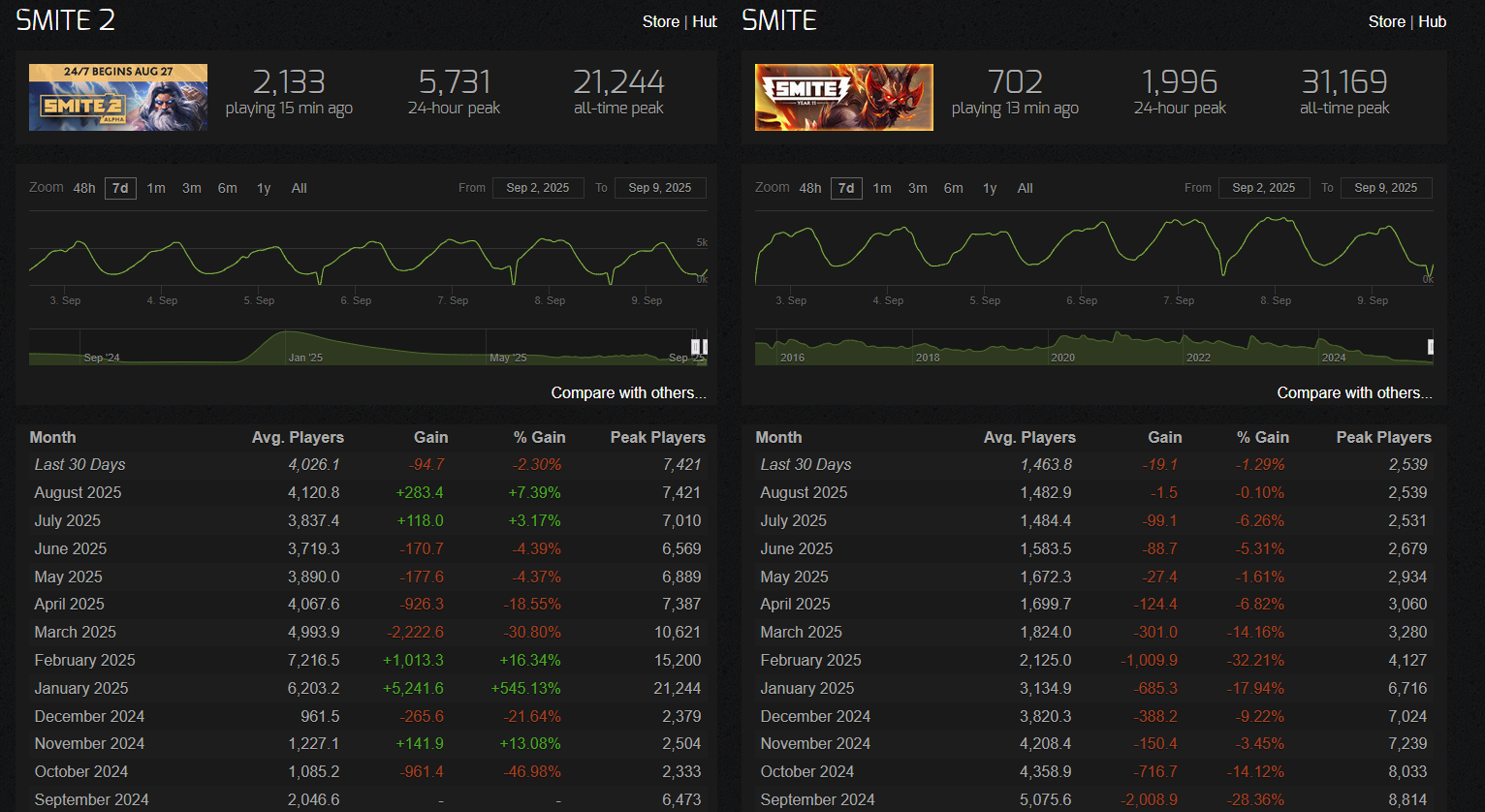Open Store link in SMITE panel
The width and height of the screenshot is (1485, 812).
point(1386,21)
